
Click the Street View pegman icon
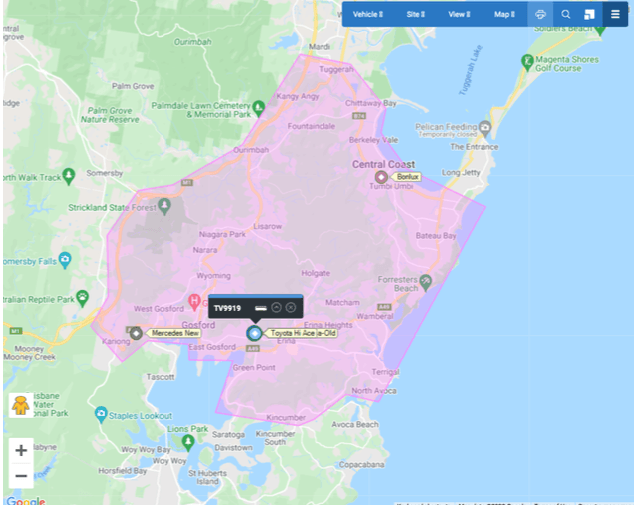[20, 405]
